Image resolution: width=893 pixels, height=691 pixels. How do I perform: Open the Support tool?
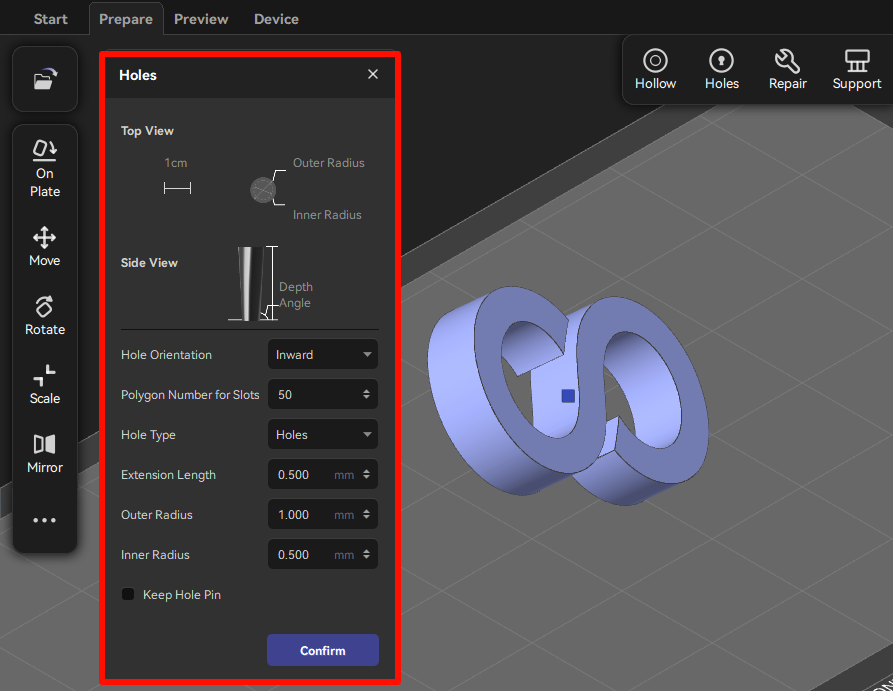857,70
